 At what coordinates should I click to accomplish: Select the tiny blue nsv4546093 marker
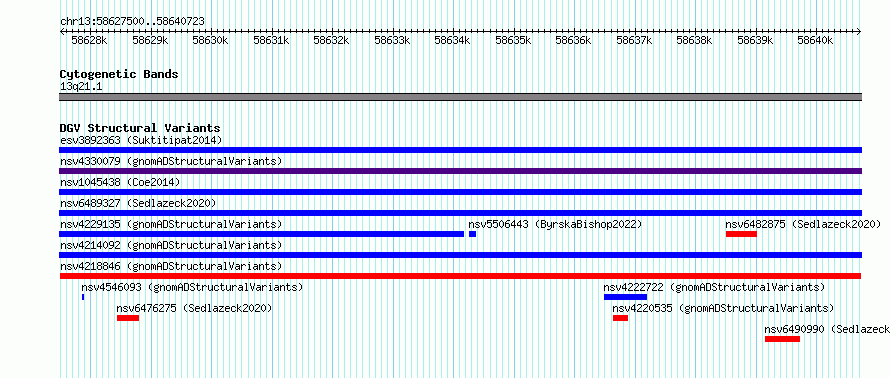[x=83, y=297]
